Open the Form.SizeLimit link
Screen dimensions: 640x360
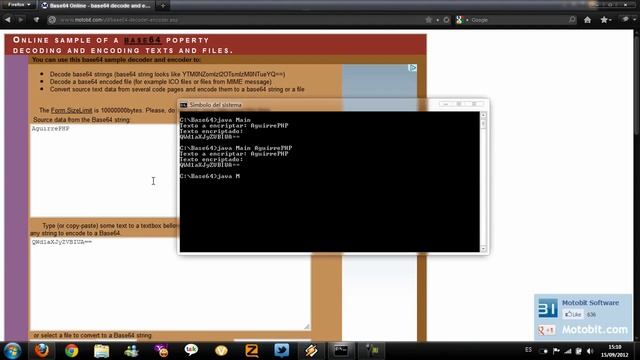71,110
